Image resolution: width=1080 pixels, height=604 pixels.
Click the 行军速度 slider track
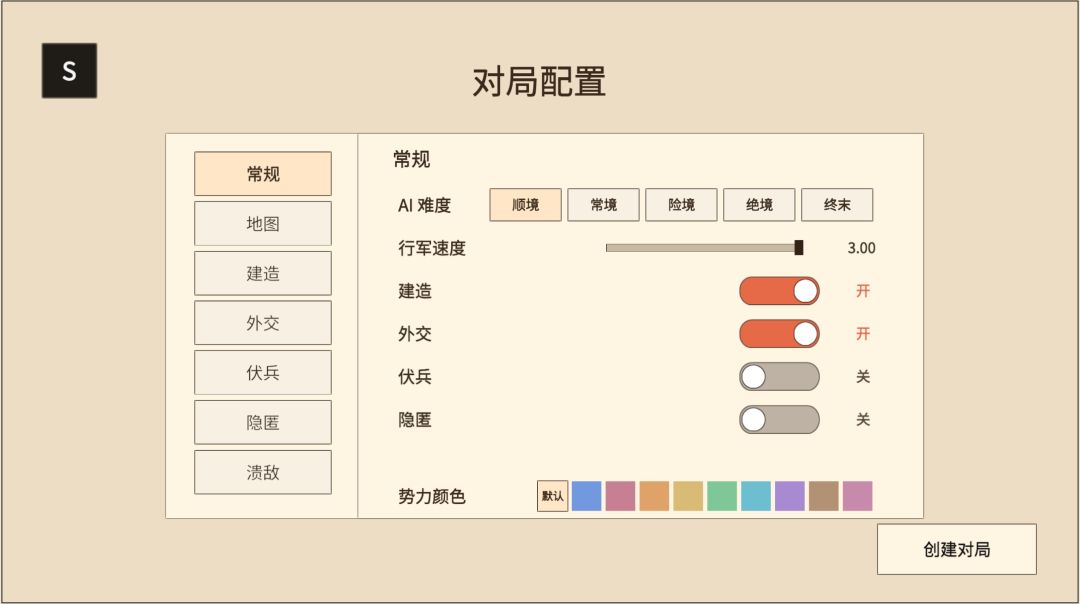tap(703, 248)
